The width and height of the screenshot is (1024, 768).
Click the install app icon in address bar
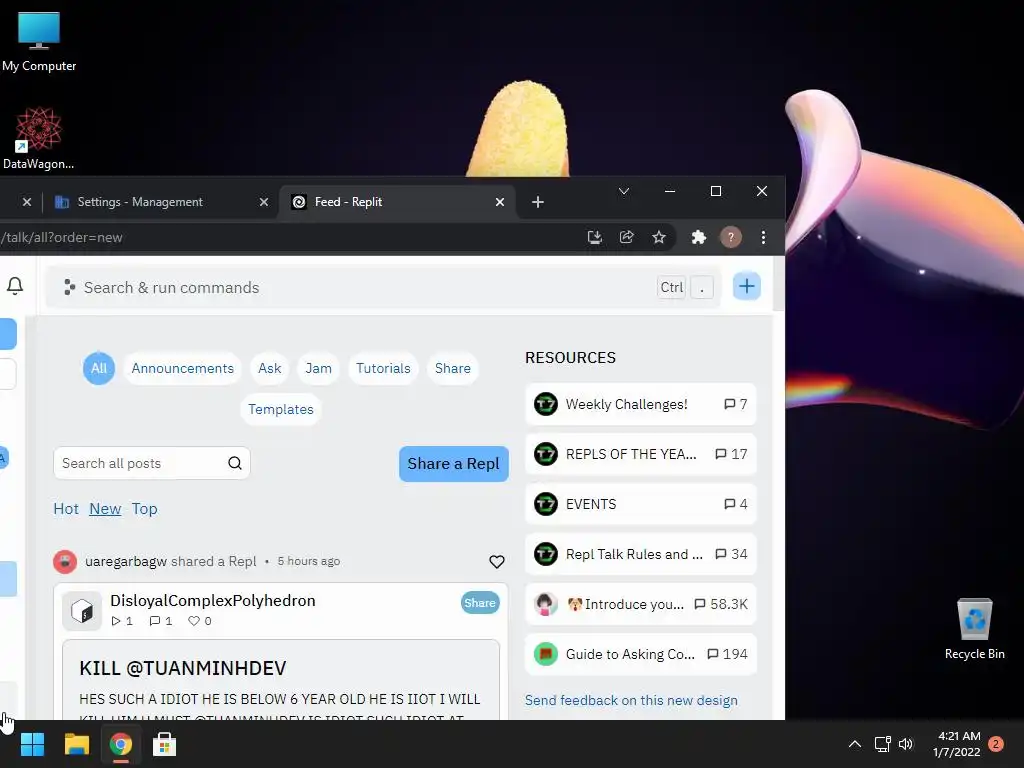pos(594,237)
